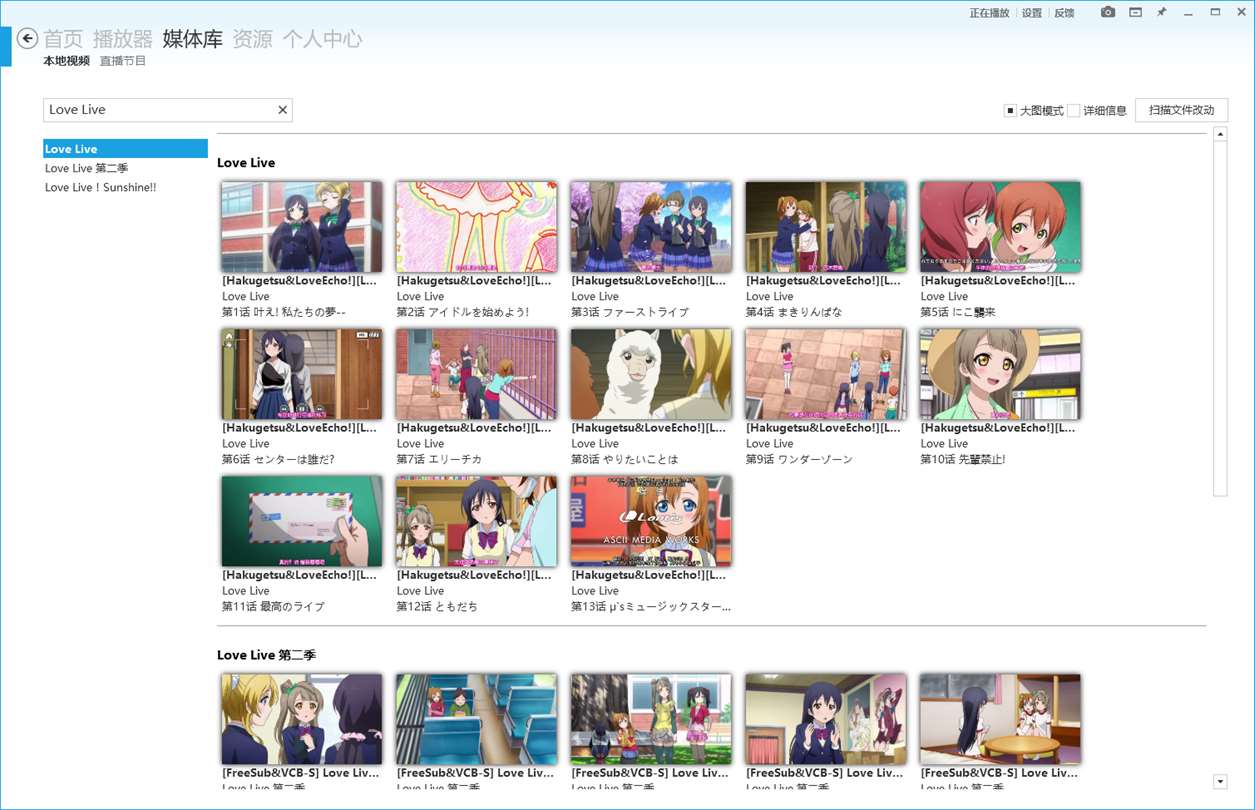Open thumbnail for 第4话 まきりんぱな
1255x810 pixels.
click(x=826, y=227)
